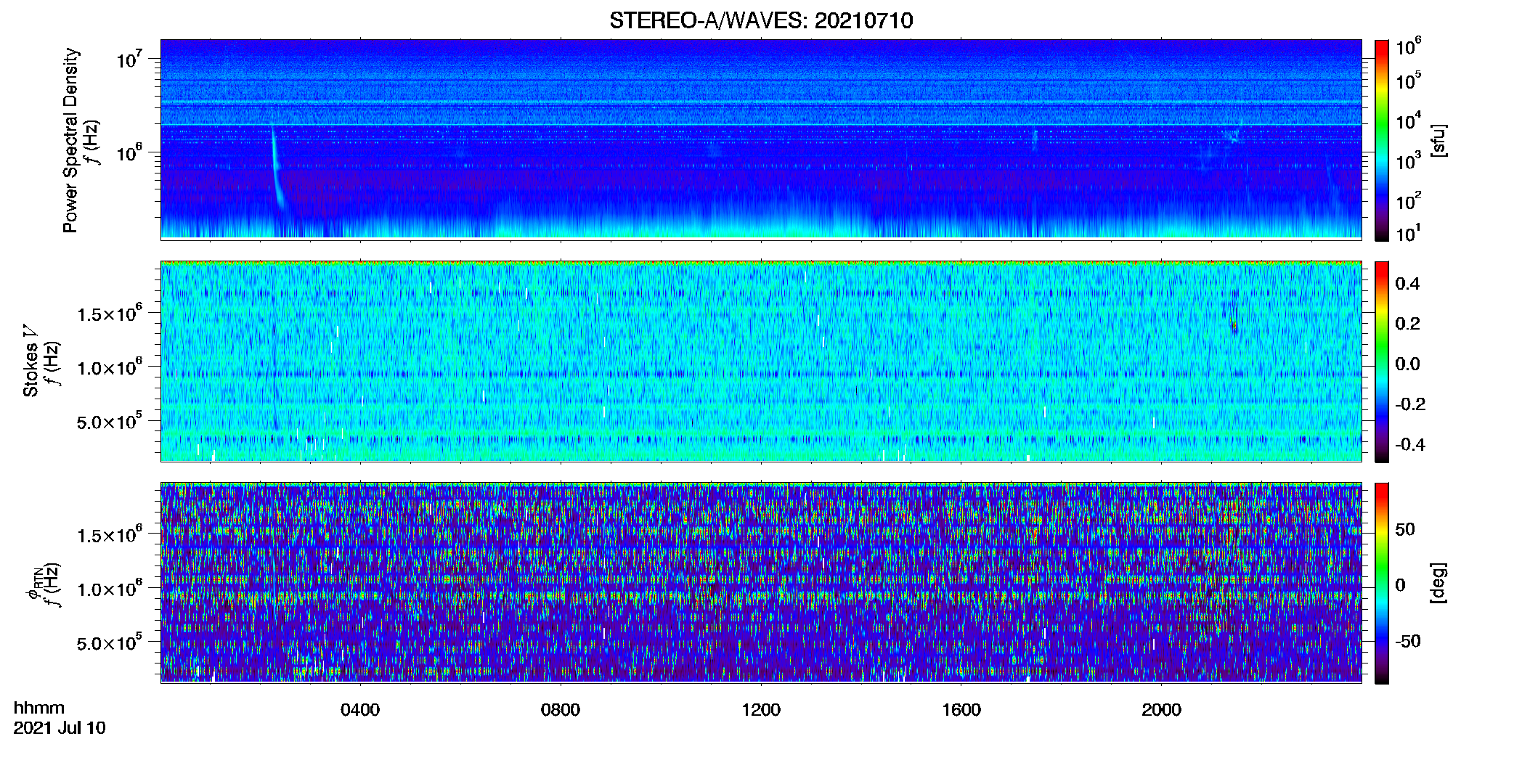This screenshot has width=1522, height=784.
Task: Click the 10^1 tick on the sfu colorbar
Action: 1409,232
